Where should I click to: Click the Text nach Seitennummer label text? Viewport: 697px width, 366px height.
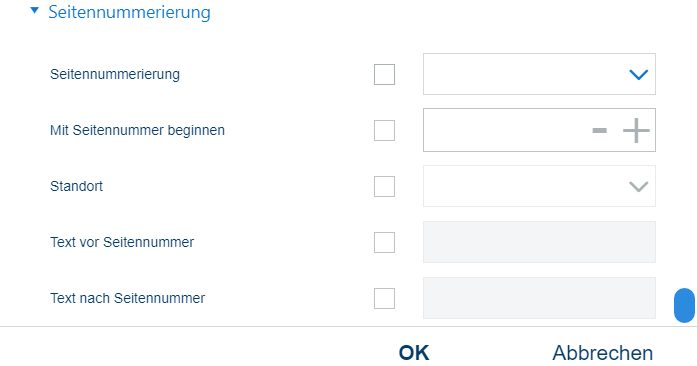click(128, 298)
